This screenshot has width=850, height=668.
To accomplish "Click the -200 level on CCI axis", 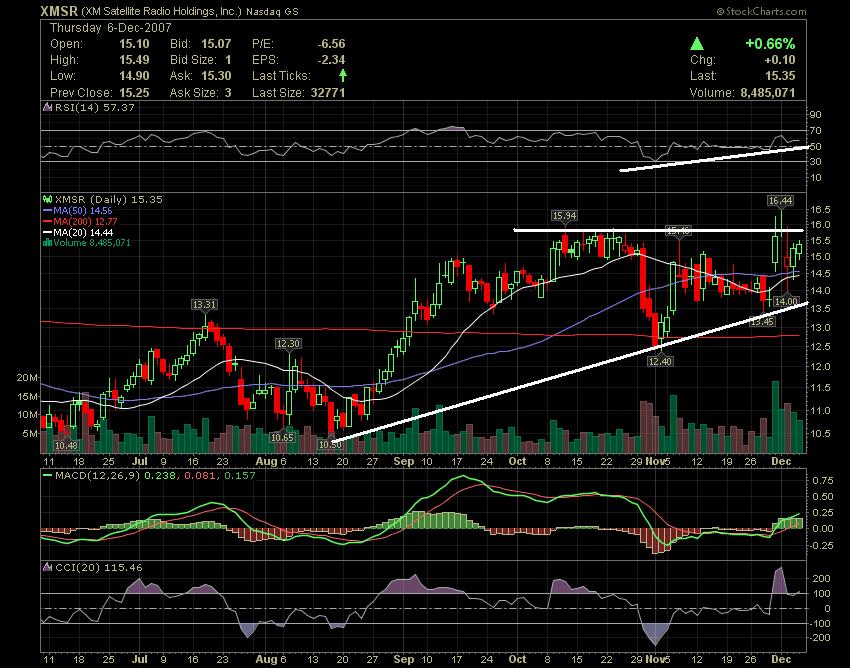I will pos(820,638).
